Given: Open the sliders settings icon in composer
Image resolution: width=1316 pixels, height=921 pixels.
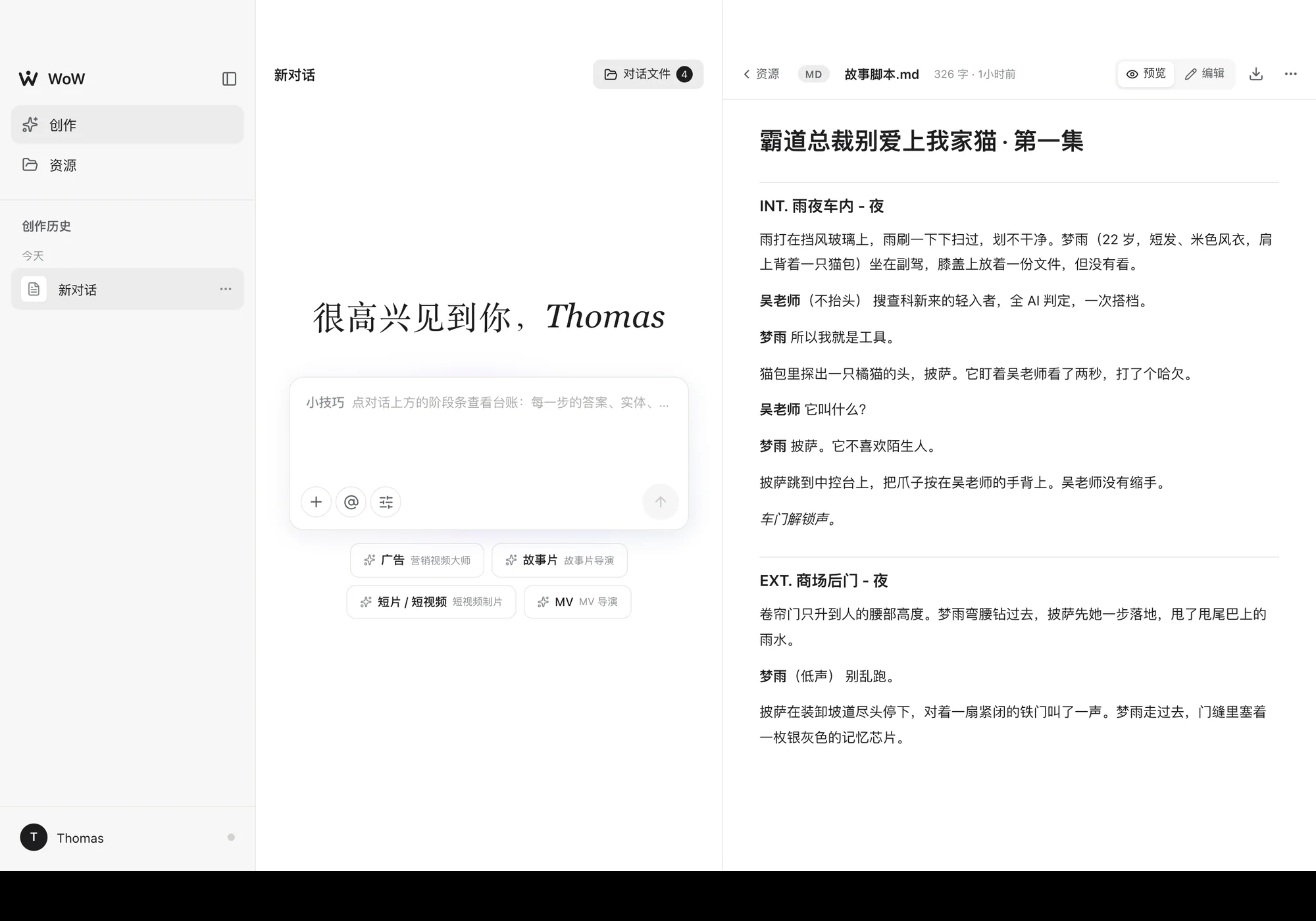Looking at the screenshot, I should point(386,502).
